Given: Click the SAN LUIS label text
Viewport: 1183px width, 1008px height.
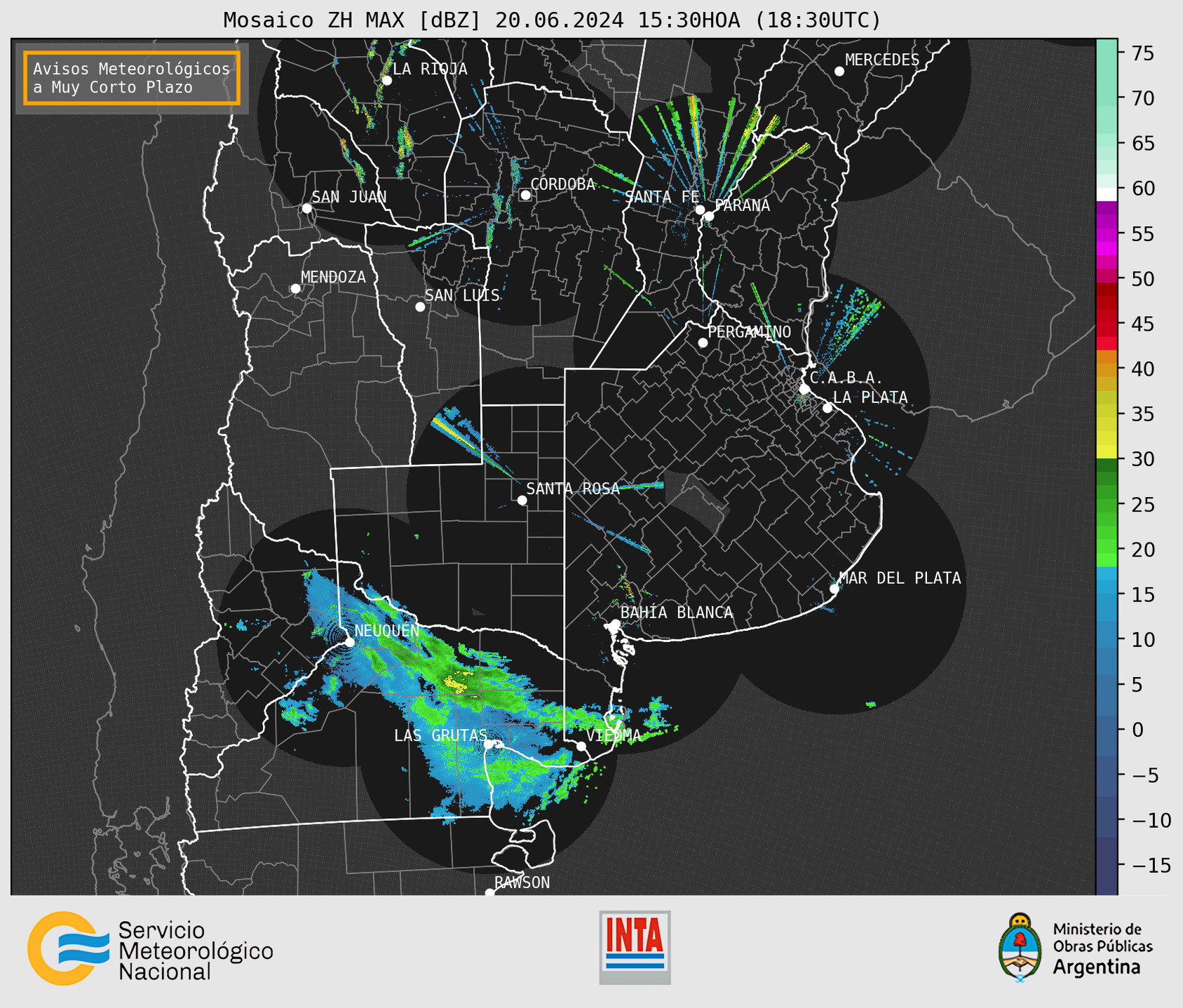Looking at the screenshot, I should pos(462,296).
